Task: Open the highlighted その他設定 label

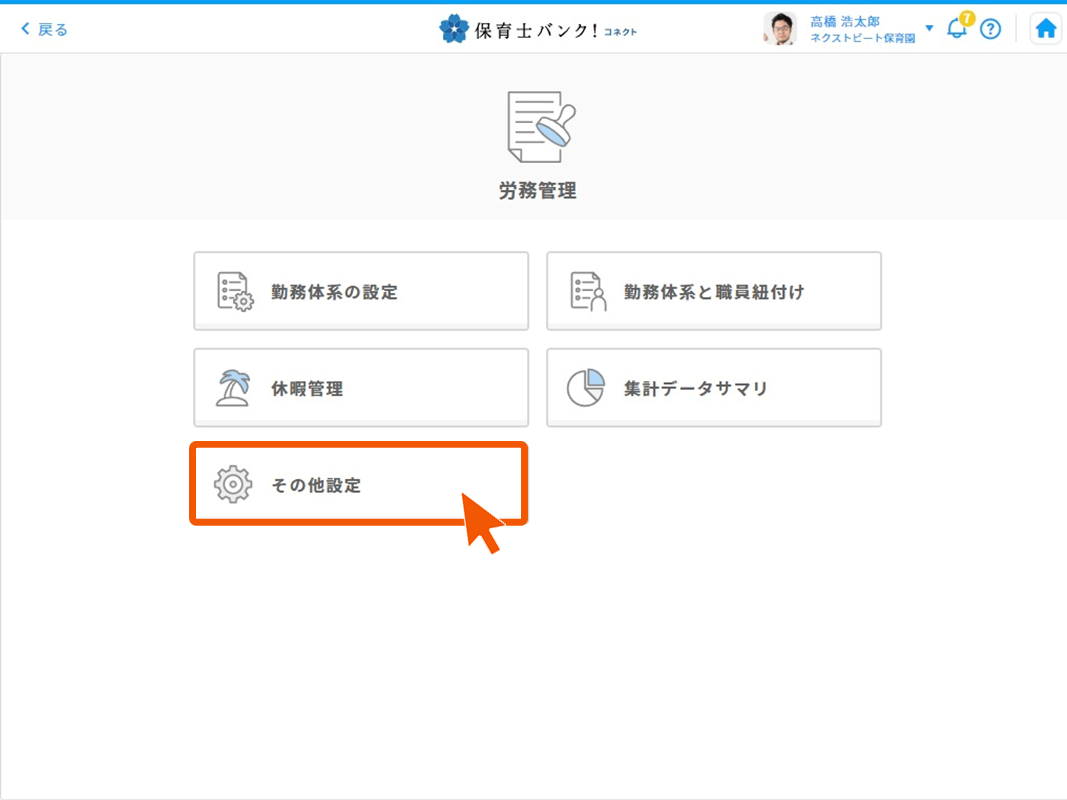Action: click(316, 485)
